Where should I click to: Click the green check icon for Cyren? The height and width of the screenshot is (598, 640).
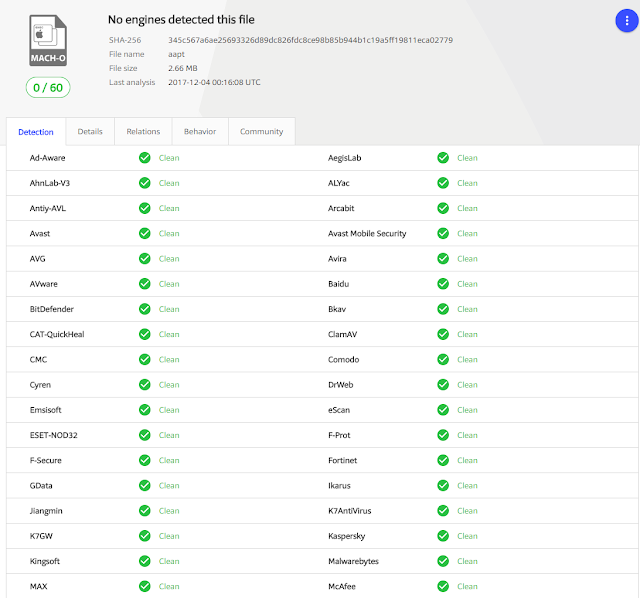pyautogui.click(x=144, y=385)
